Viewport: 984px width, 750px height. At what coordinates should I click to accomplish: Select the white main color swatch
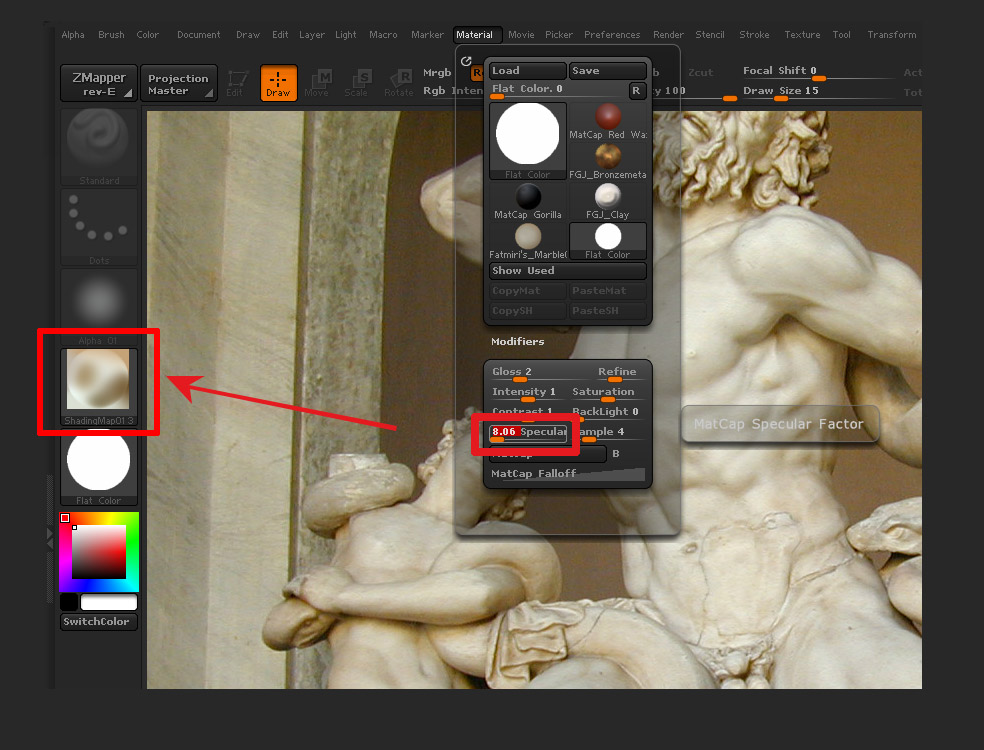[109, 603]
